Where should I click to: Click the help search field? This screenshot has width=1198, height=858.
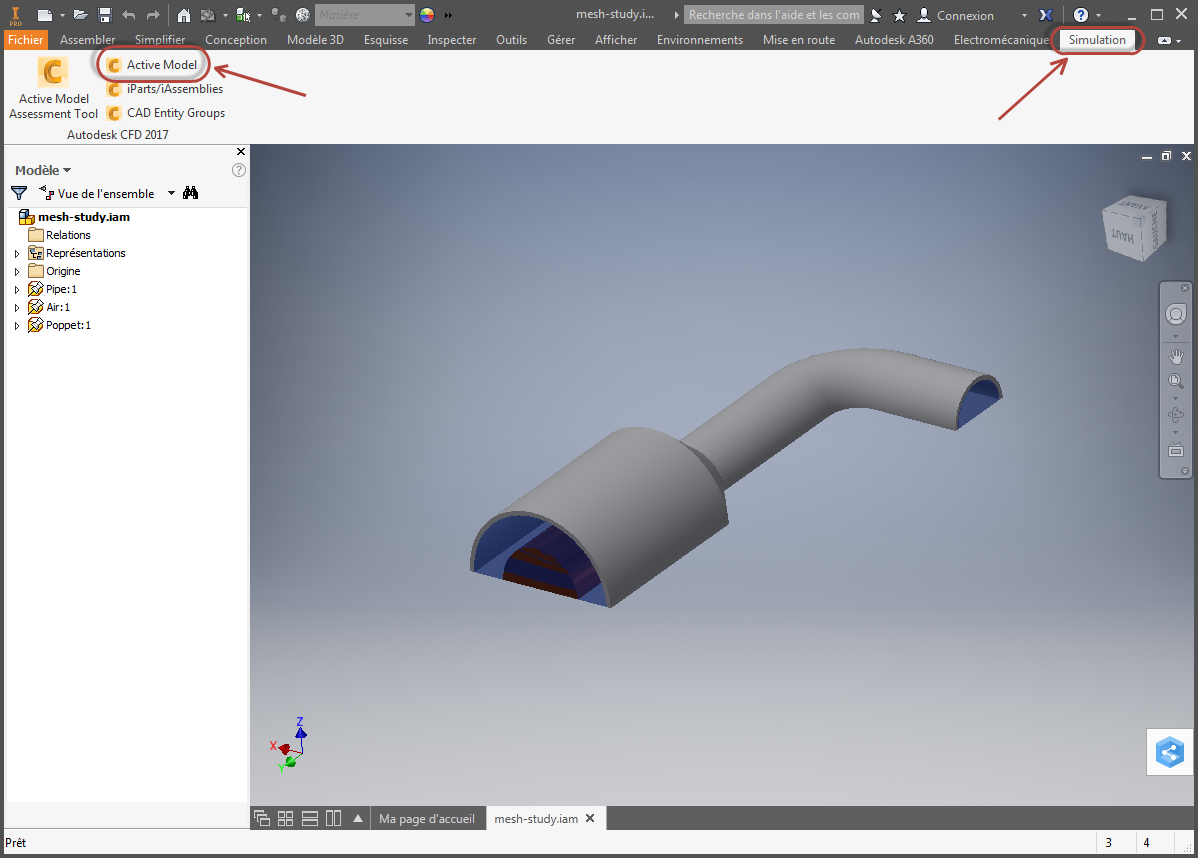[774, 15]
